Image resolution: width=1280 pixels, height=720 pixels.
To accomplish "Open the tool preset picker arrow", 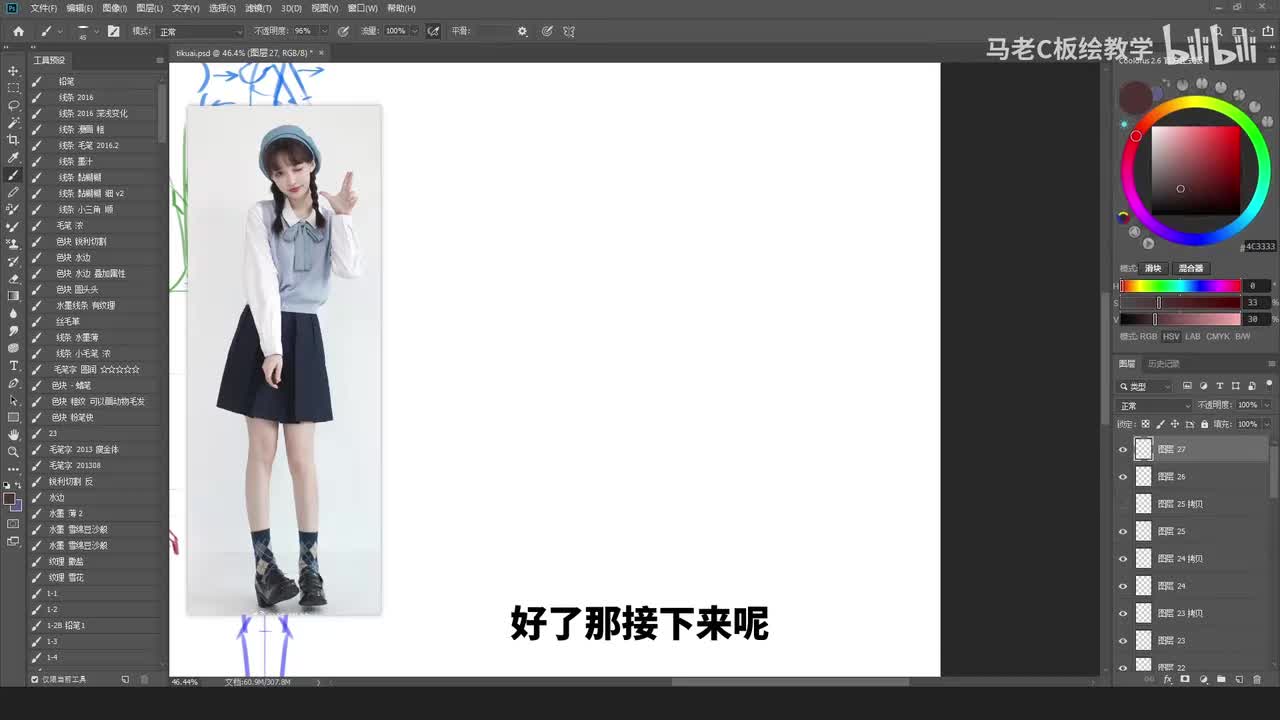I will click(x=60, y=31).
